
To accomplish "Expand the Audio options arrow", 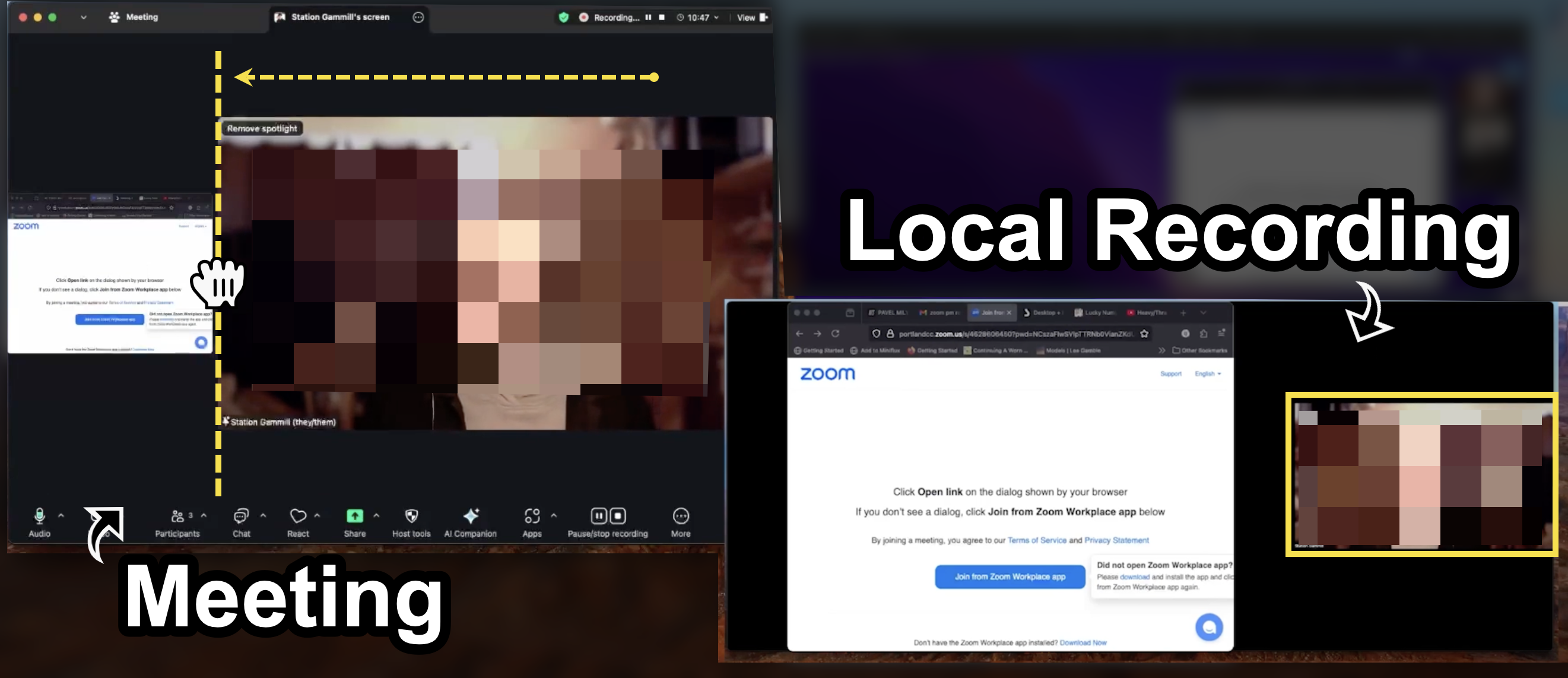I will 61,515.
